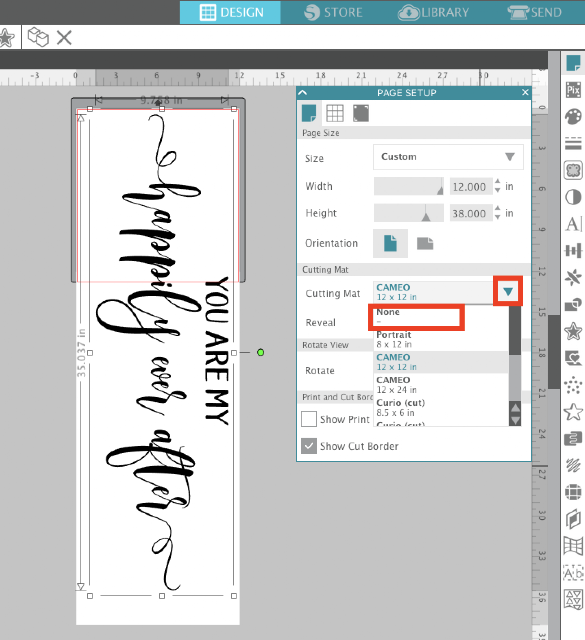Open the Align panel icon
The image size is (585, 640).
(573, 251)
